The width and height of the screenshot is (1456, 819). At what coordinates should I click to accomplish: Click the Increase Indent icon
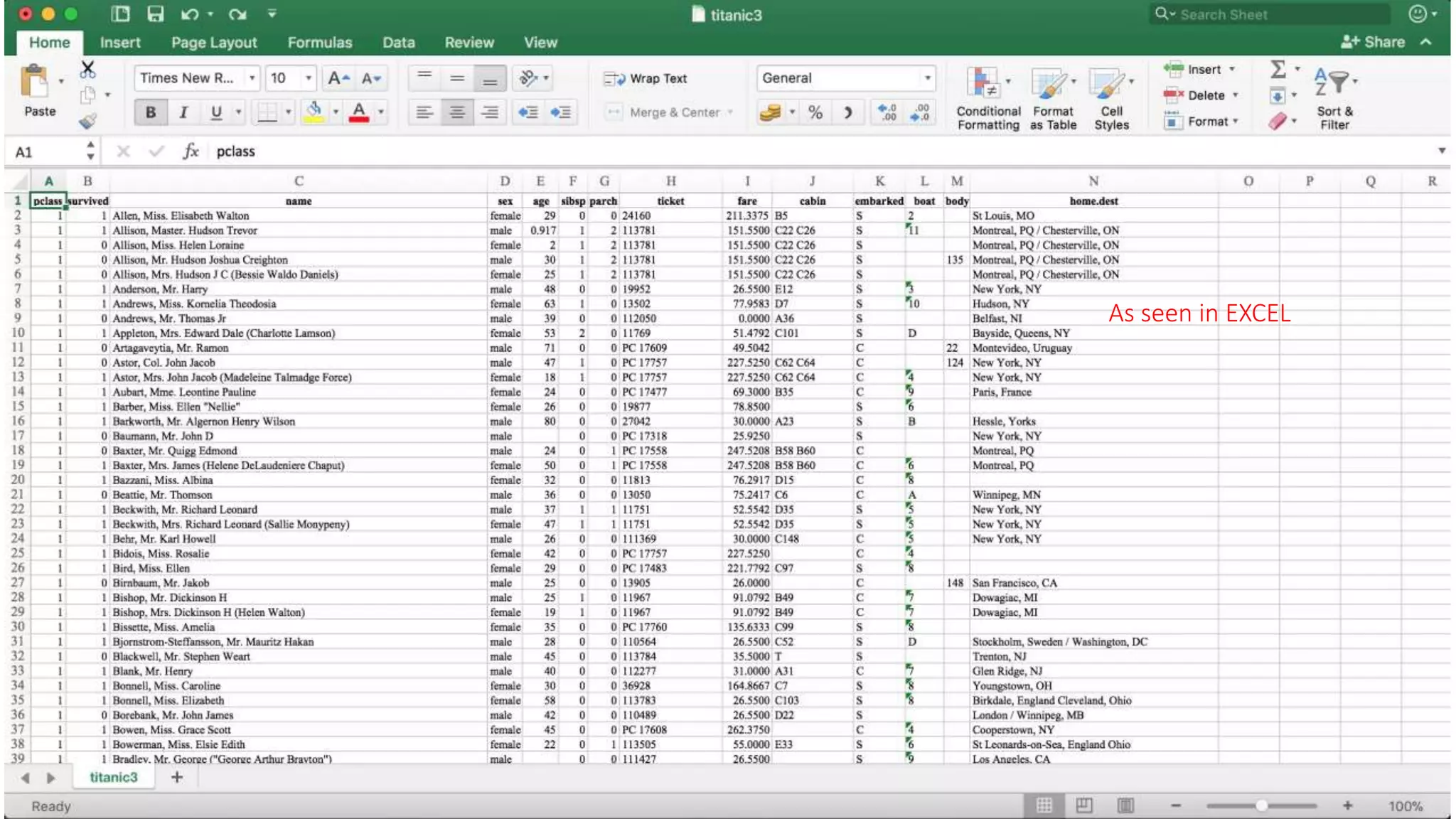tap(560, 112)
